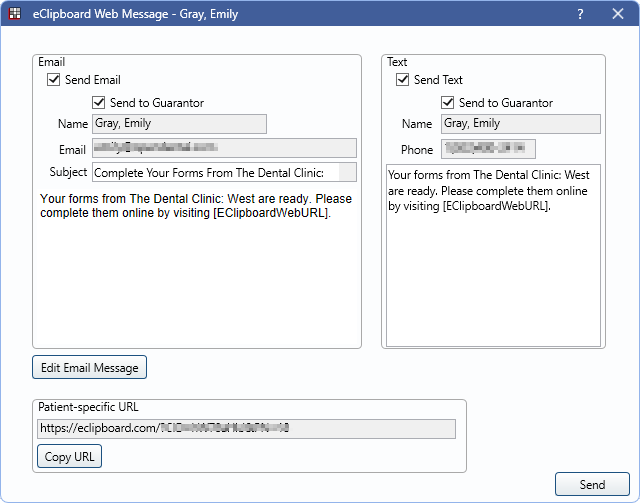This screenshot has height=503, width=640.
Task: Close the eClipboard Web Message window
Action: coord(617,15)
